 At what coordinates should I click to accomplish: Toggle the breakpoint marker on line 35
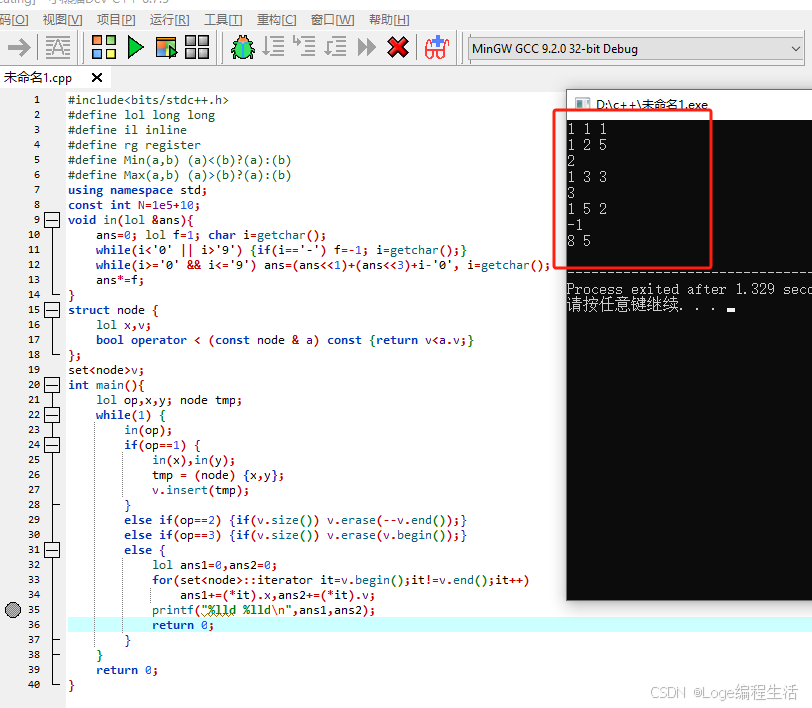coord(13,610)
